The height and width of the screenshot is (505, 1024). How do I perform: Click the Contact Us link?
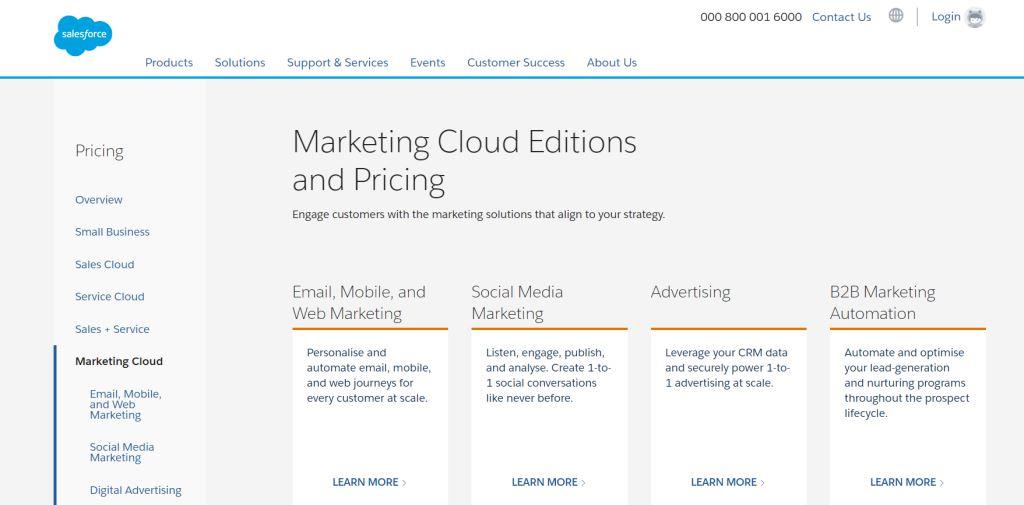coord(841,17)
